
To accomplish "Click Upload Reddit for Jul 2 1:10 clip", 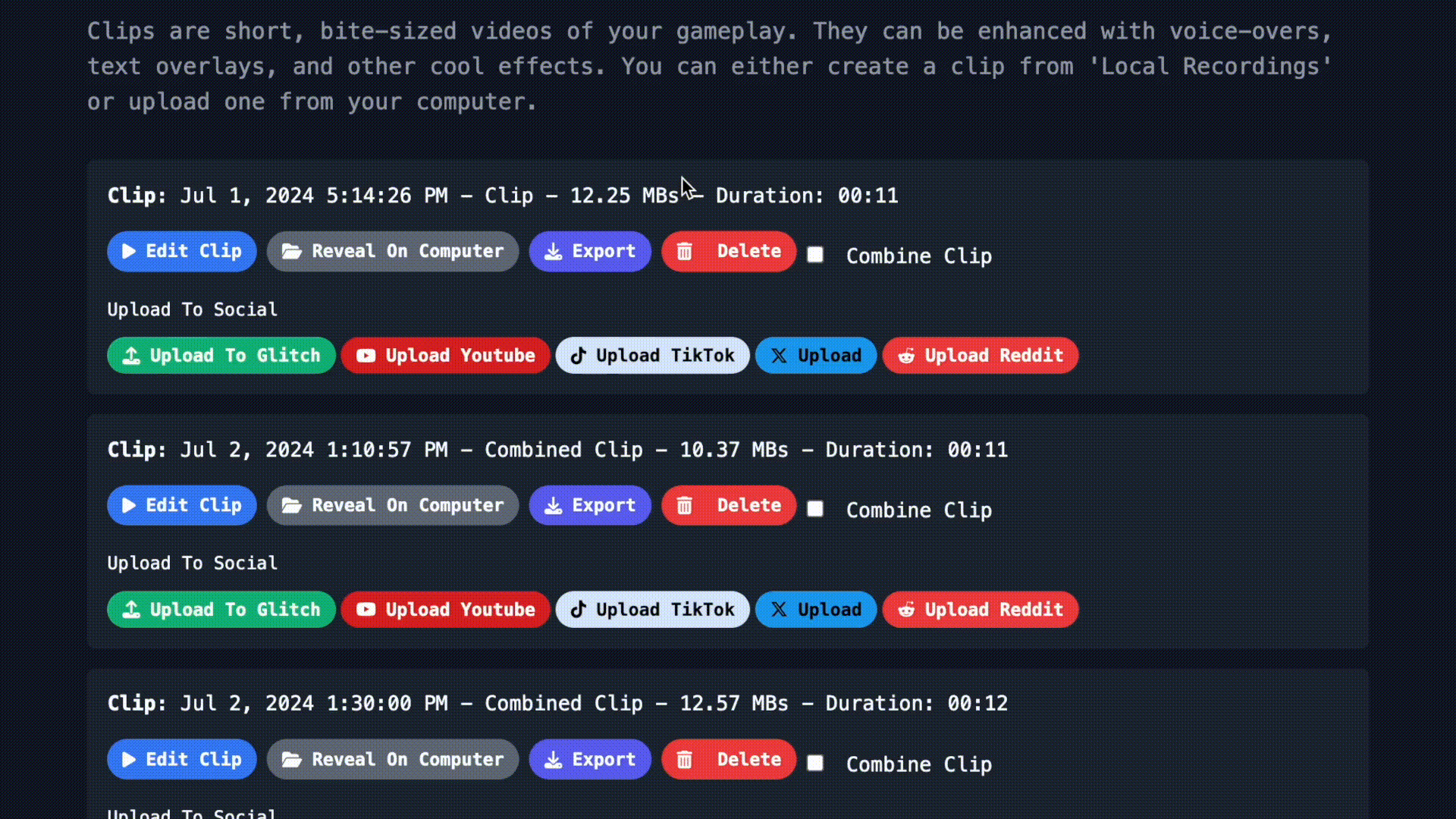I will [x=980, y=609].
